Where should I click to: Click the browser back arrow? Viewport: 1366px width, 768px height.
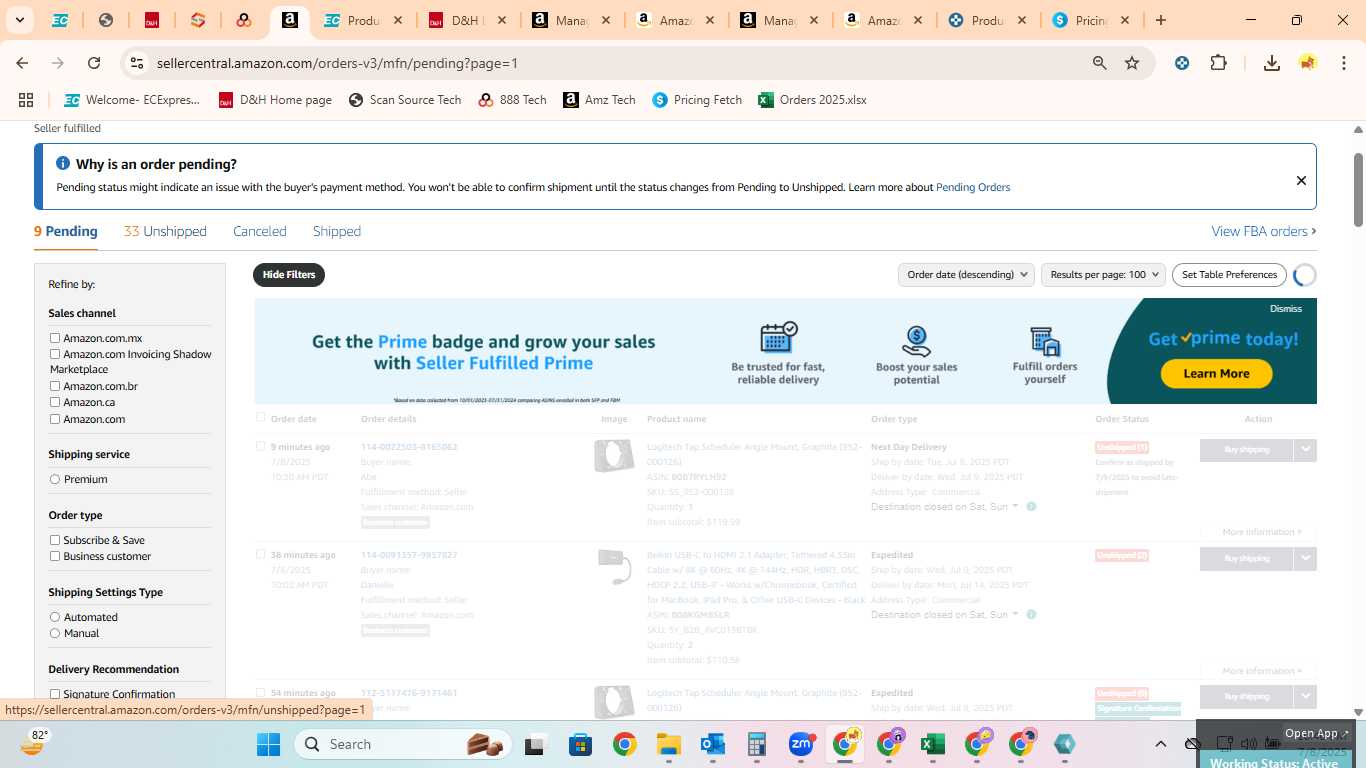point(22,63)
